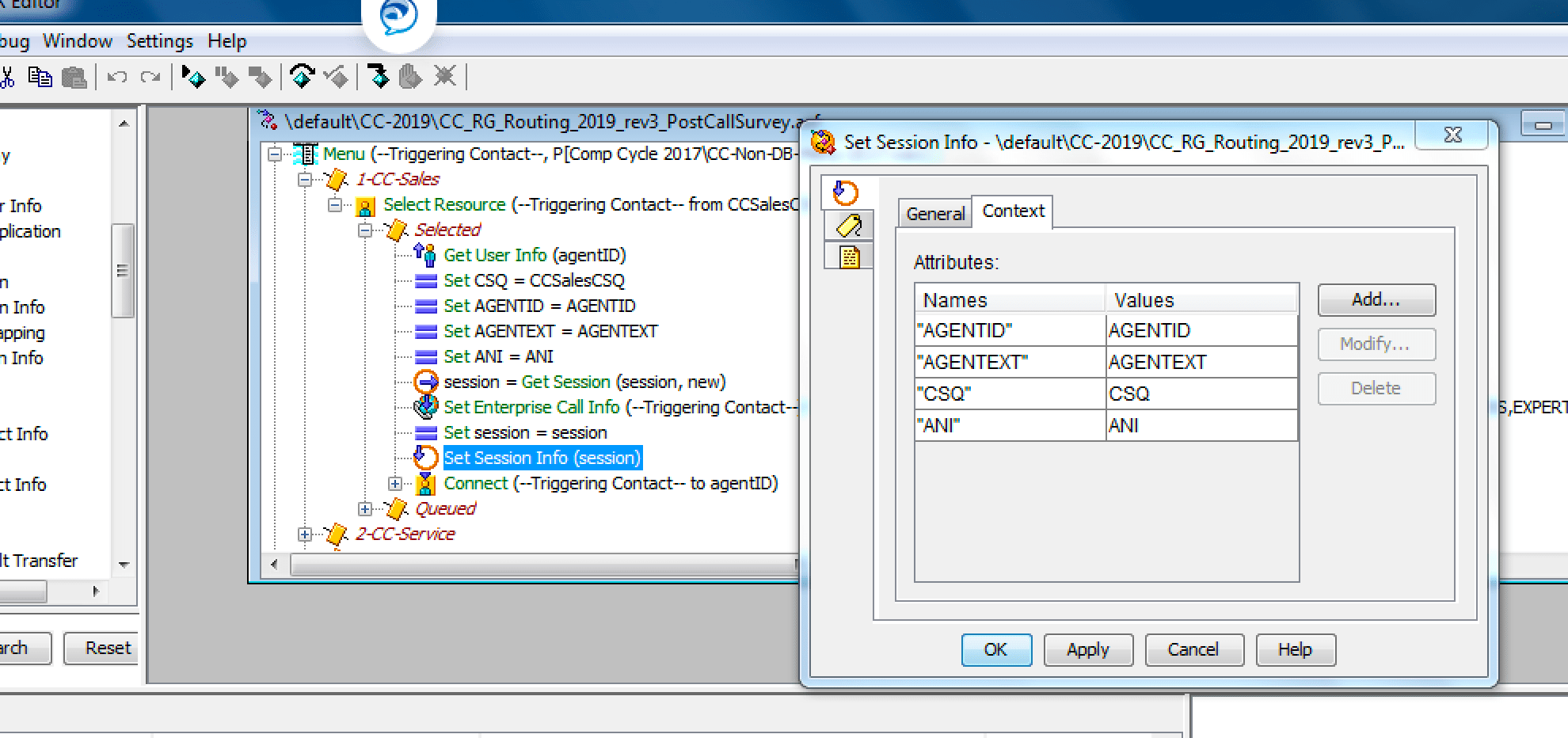Click the Redo icon
The width and height of the screenshot is (1568, 738).
click(150, 76)
